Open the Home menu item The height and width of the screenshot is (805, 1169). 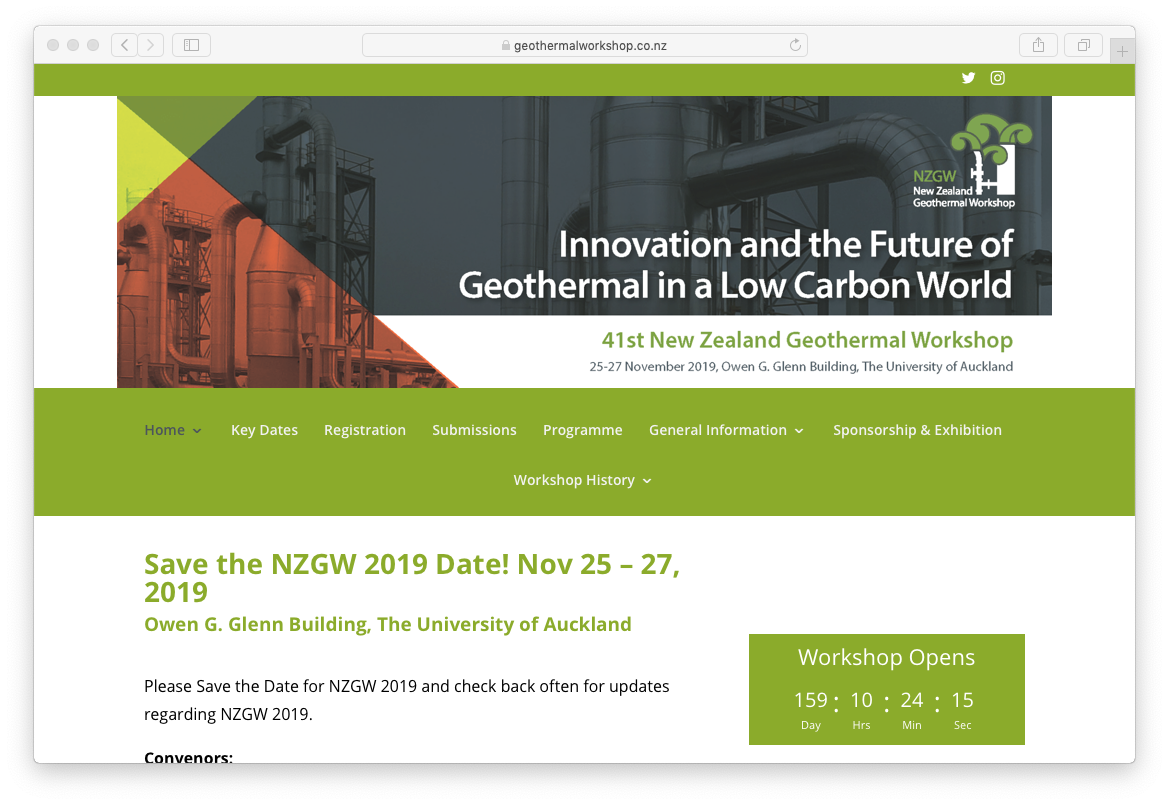pyautogui.click(x=165, y=430)
